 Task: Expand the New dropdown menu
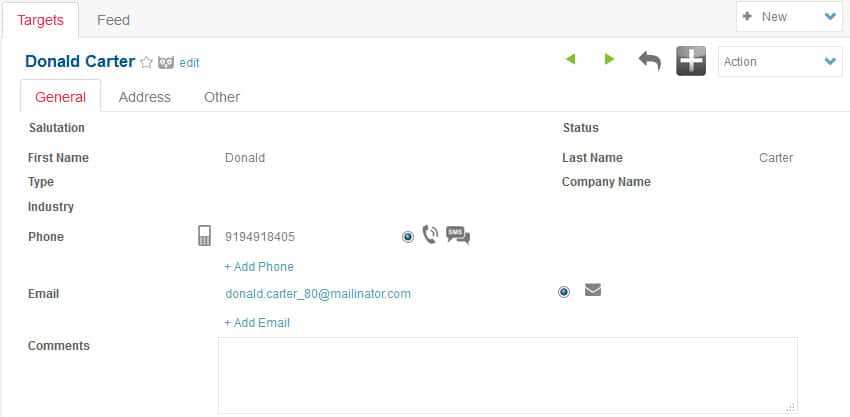789,17
